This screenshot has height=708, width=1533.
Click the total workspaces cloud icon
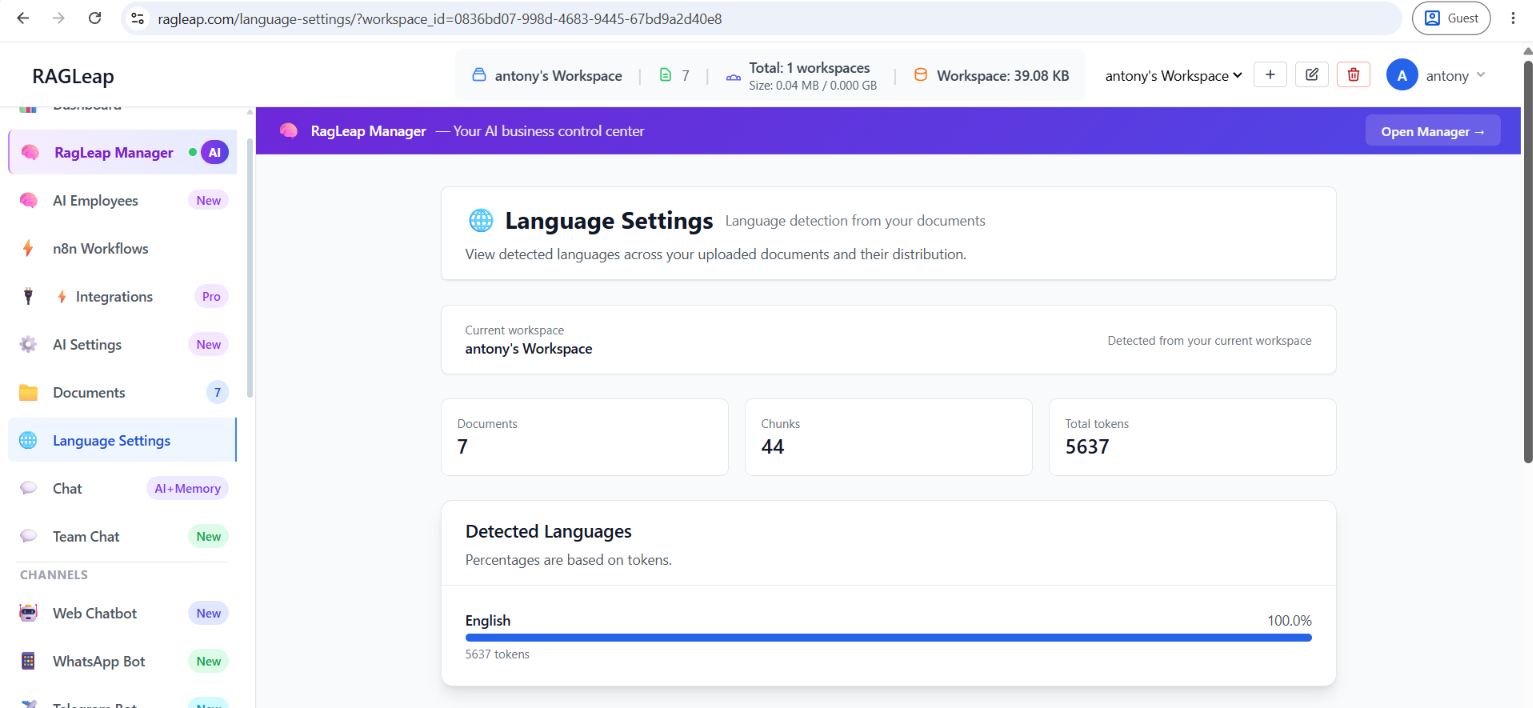[733, 76]
